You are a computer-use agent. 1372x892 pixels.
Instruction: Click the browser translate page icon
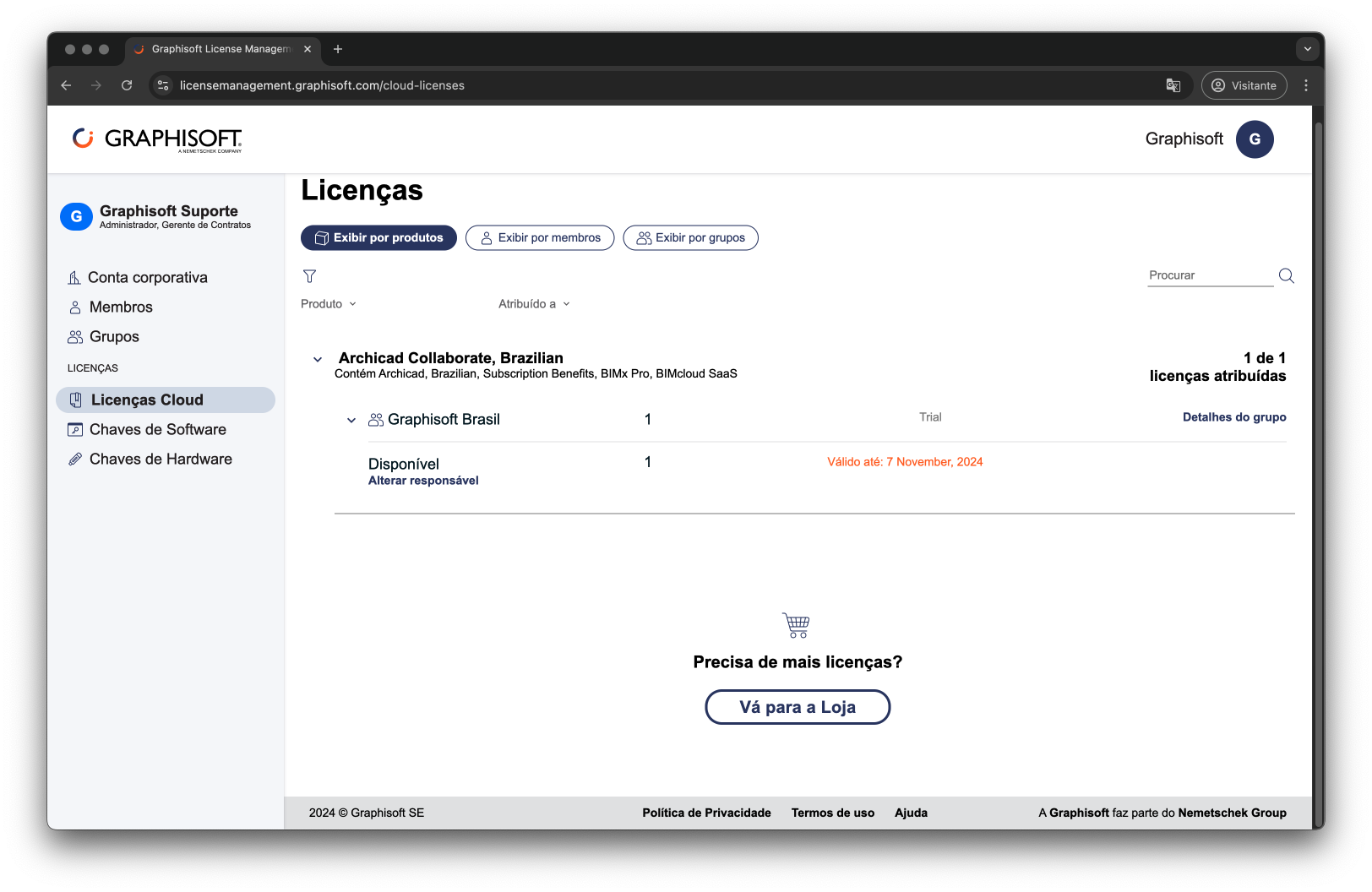pos(1173,85)
